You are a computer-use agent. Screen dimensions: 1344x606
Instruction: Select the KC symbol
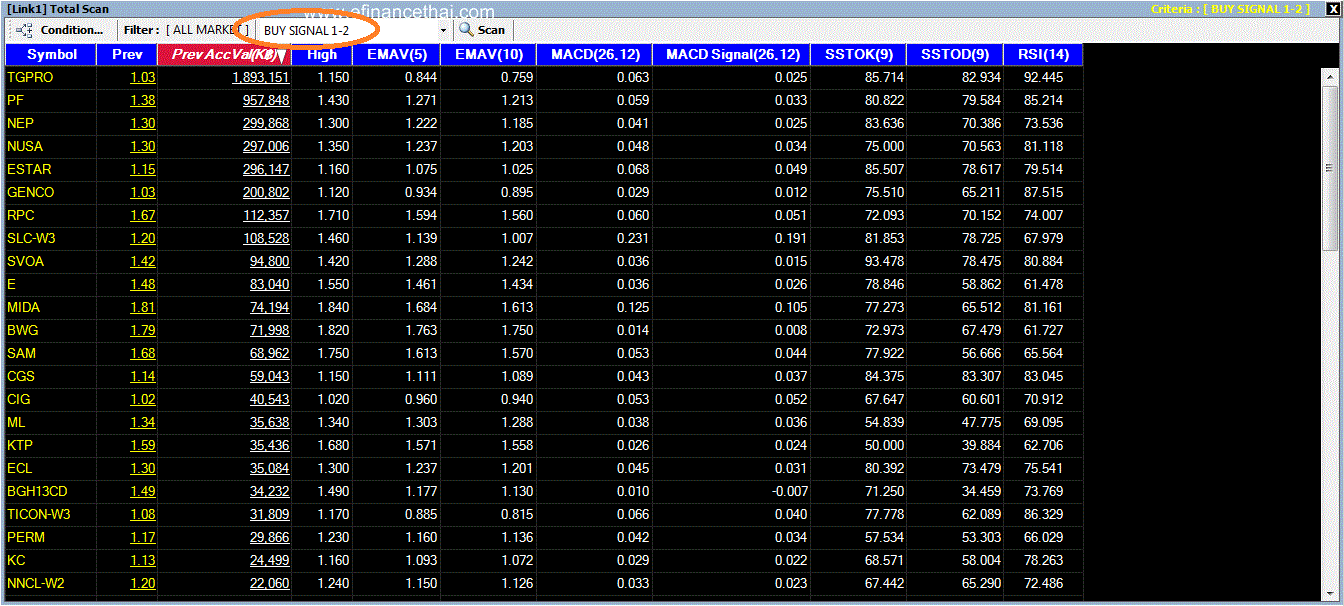click(x=16, y=560)
